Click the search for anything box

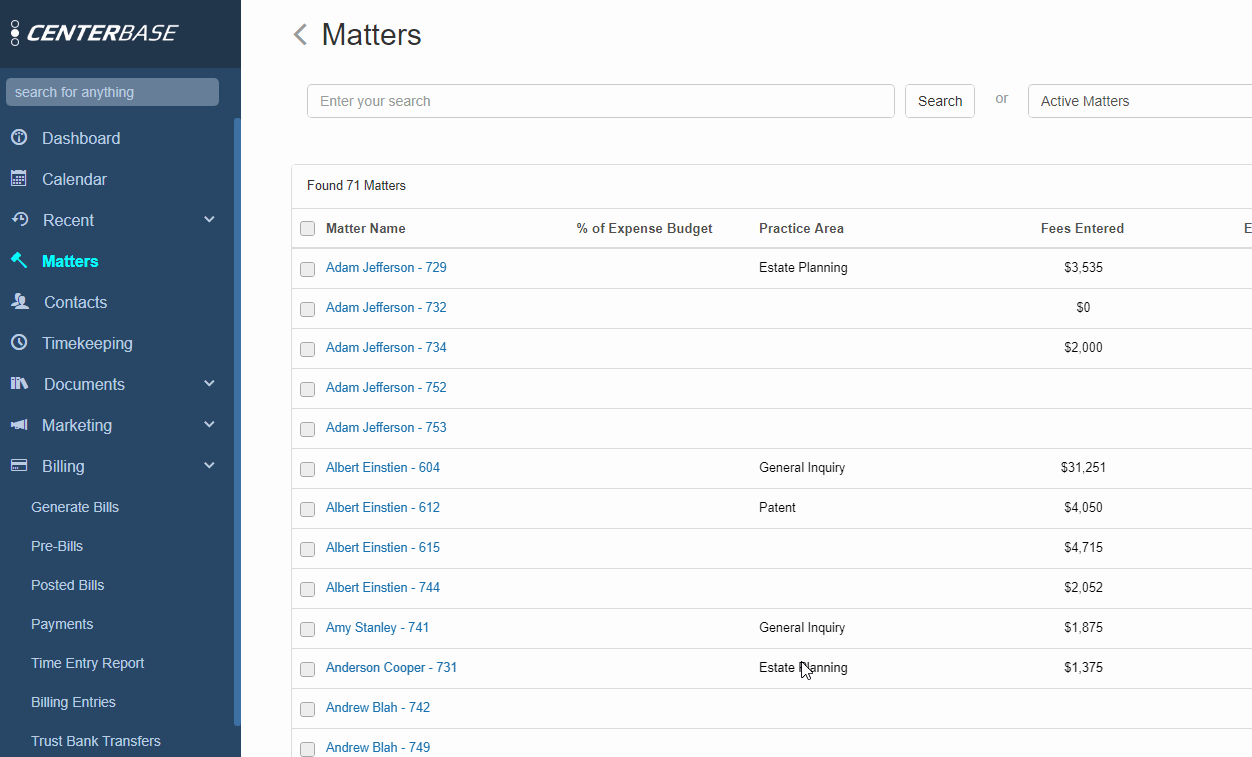pos(112,92)
